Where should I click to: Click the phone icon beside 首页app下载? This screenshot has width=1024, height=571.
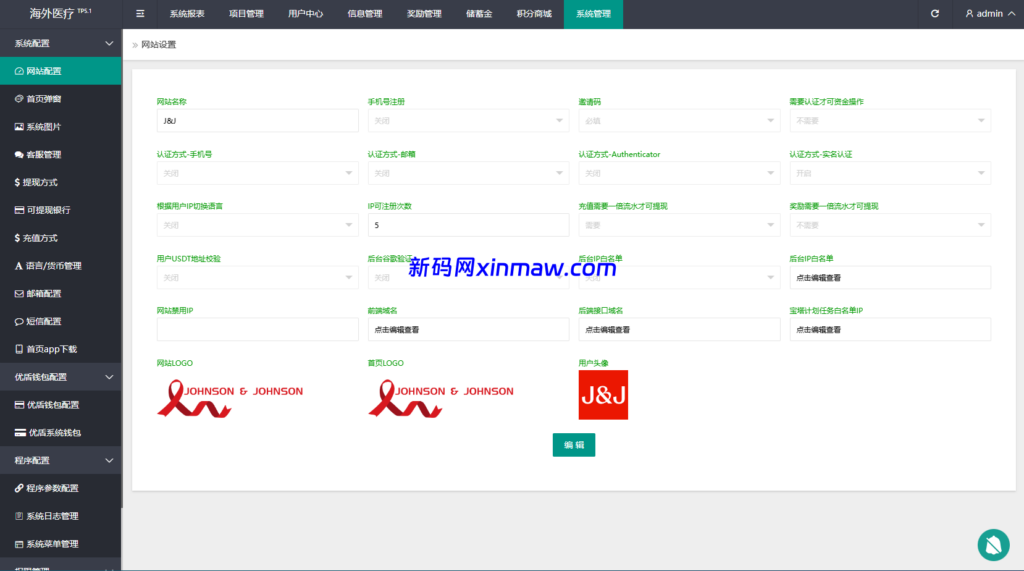tap(19, 350)
